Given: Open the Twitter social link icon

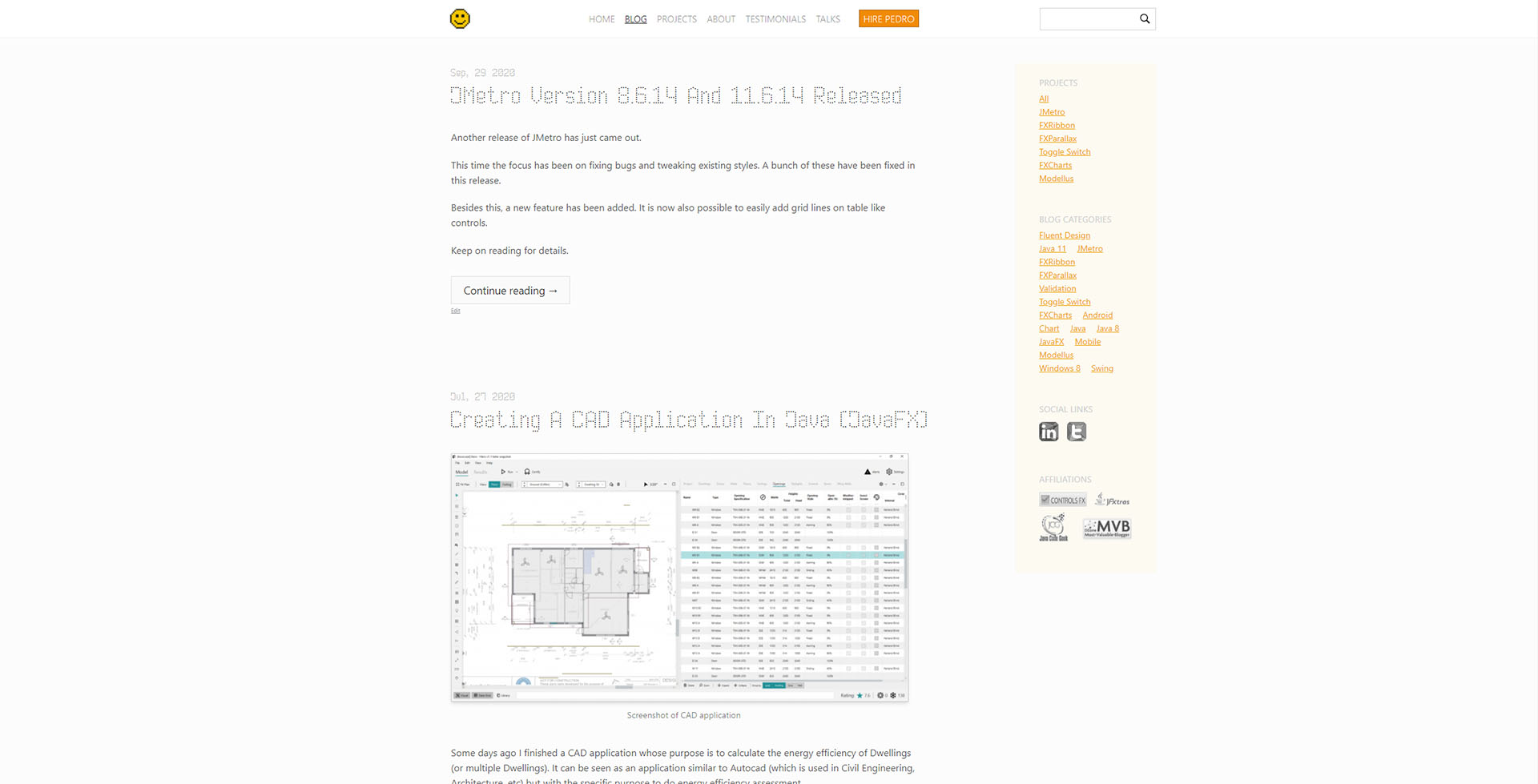Looking at the screenshot, I should (1077, 432).
